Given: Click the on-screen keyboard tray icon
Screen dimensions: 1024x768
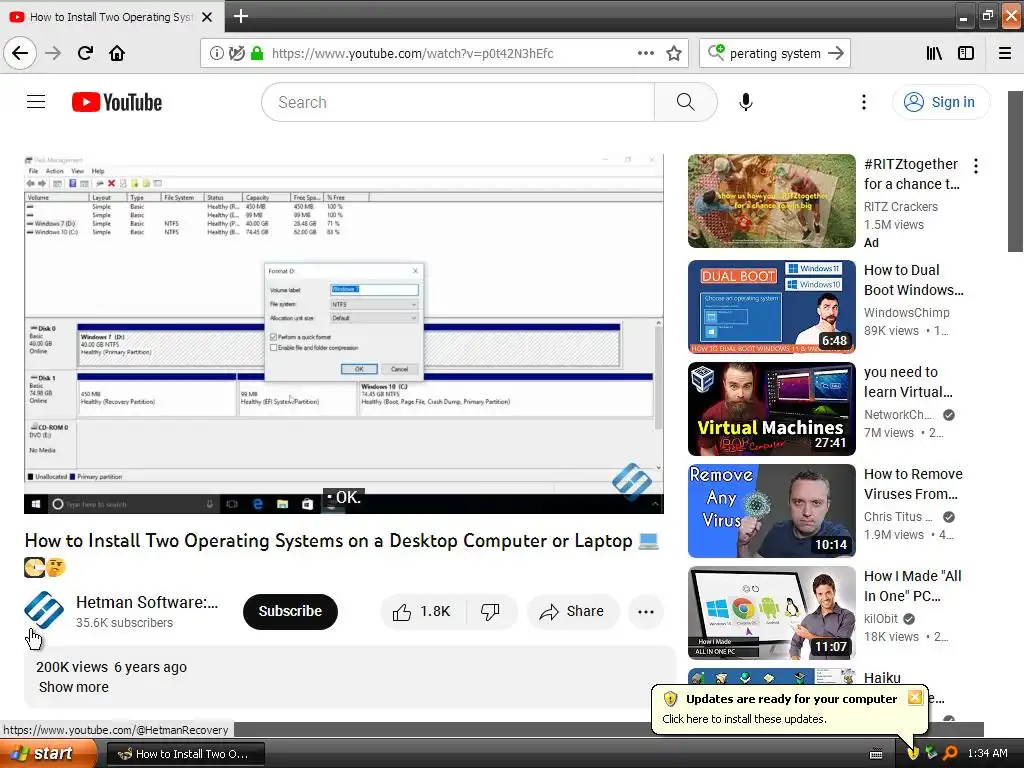Looking at the screenshot, I should point(876,754).
